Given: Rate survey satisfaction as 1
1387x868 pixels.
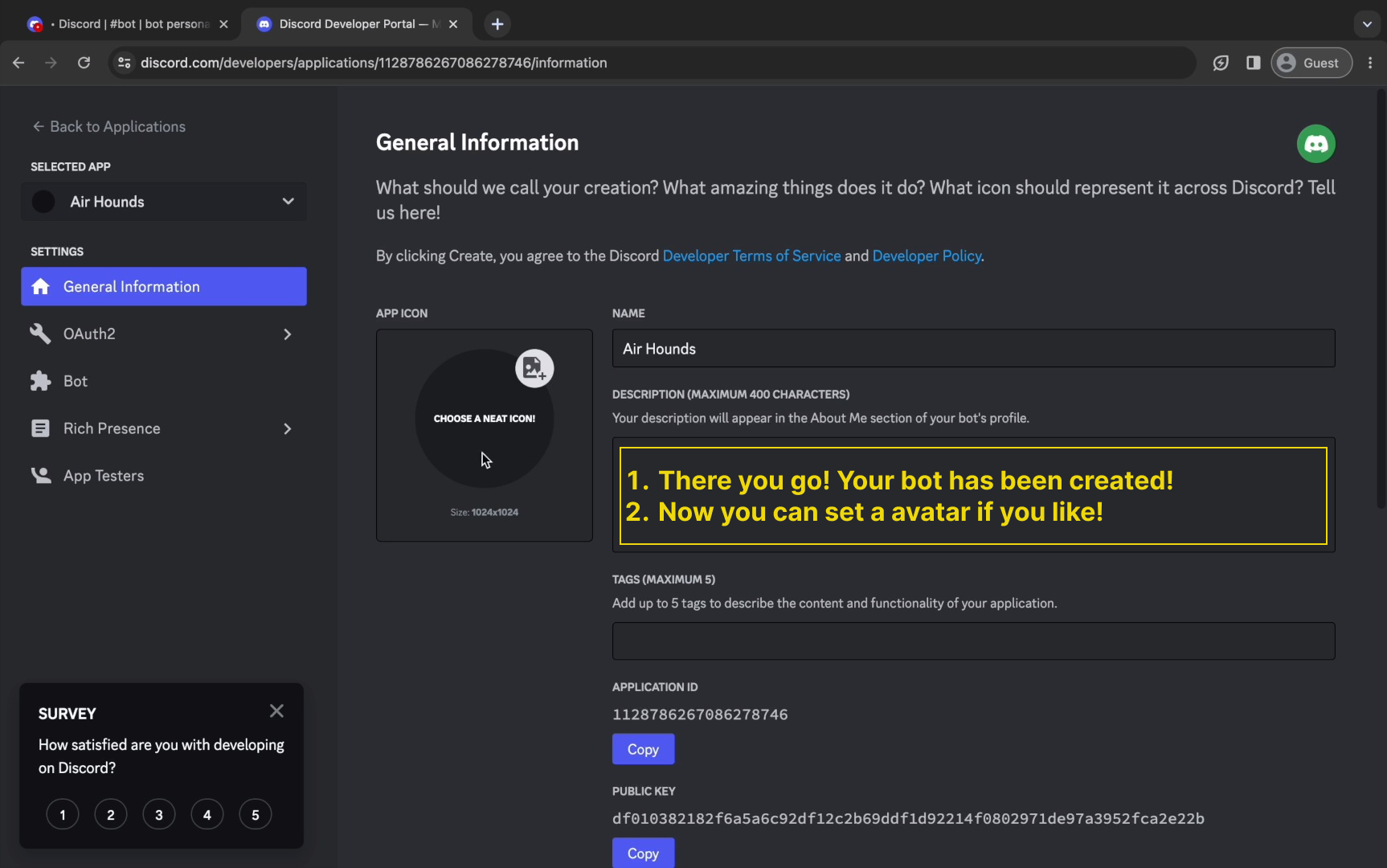Looking at the screenshot, I should pyautogui.click(x=63, y=815).
